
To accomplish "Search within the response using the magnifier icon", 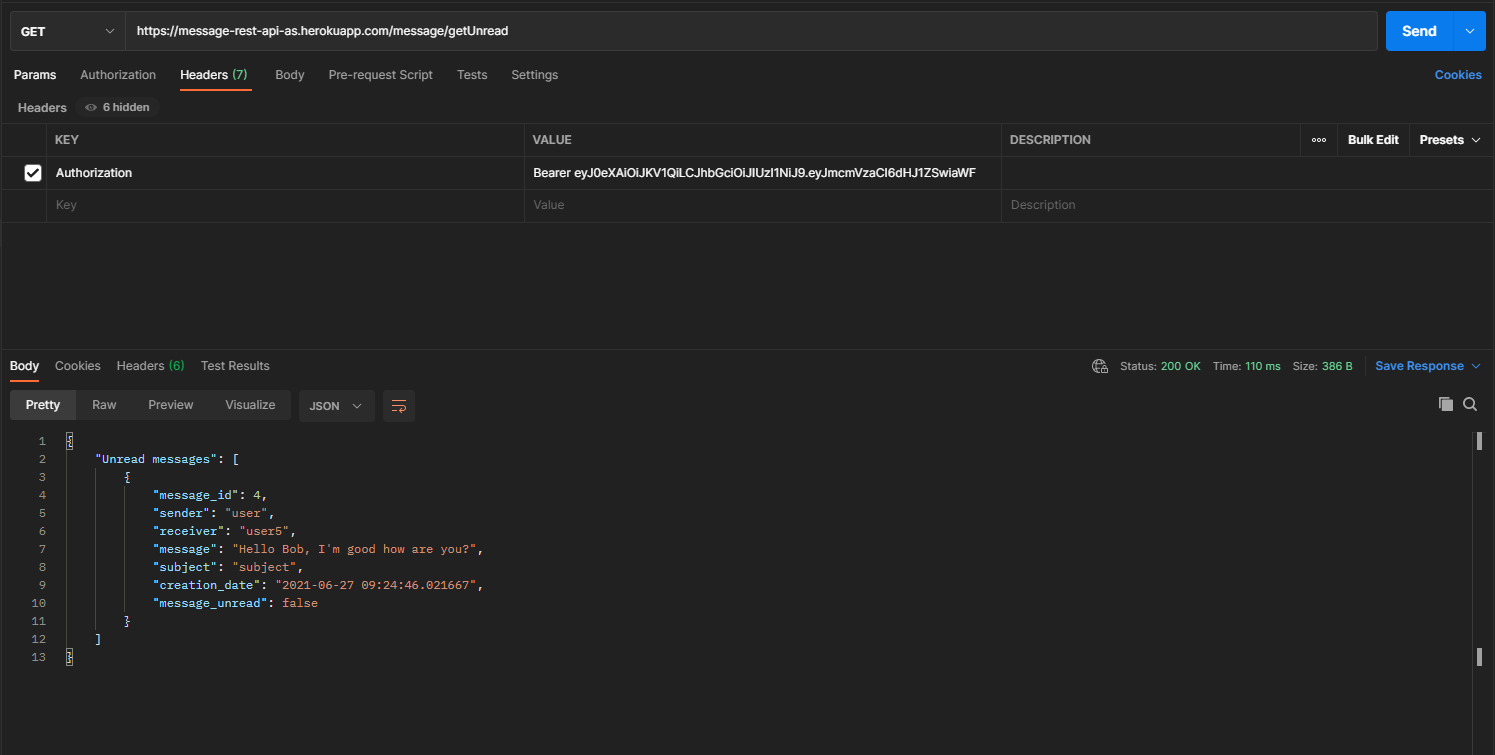I will (x=1469, y=404).
